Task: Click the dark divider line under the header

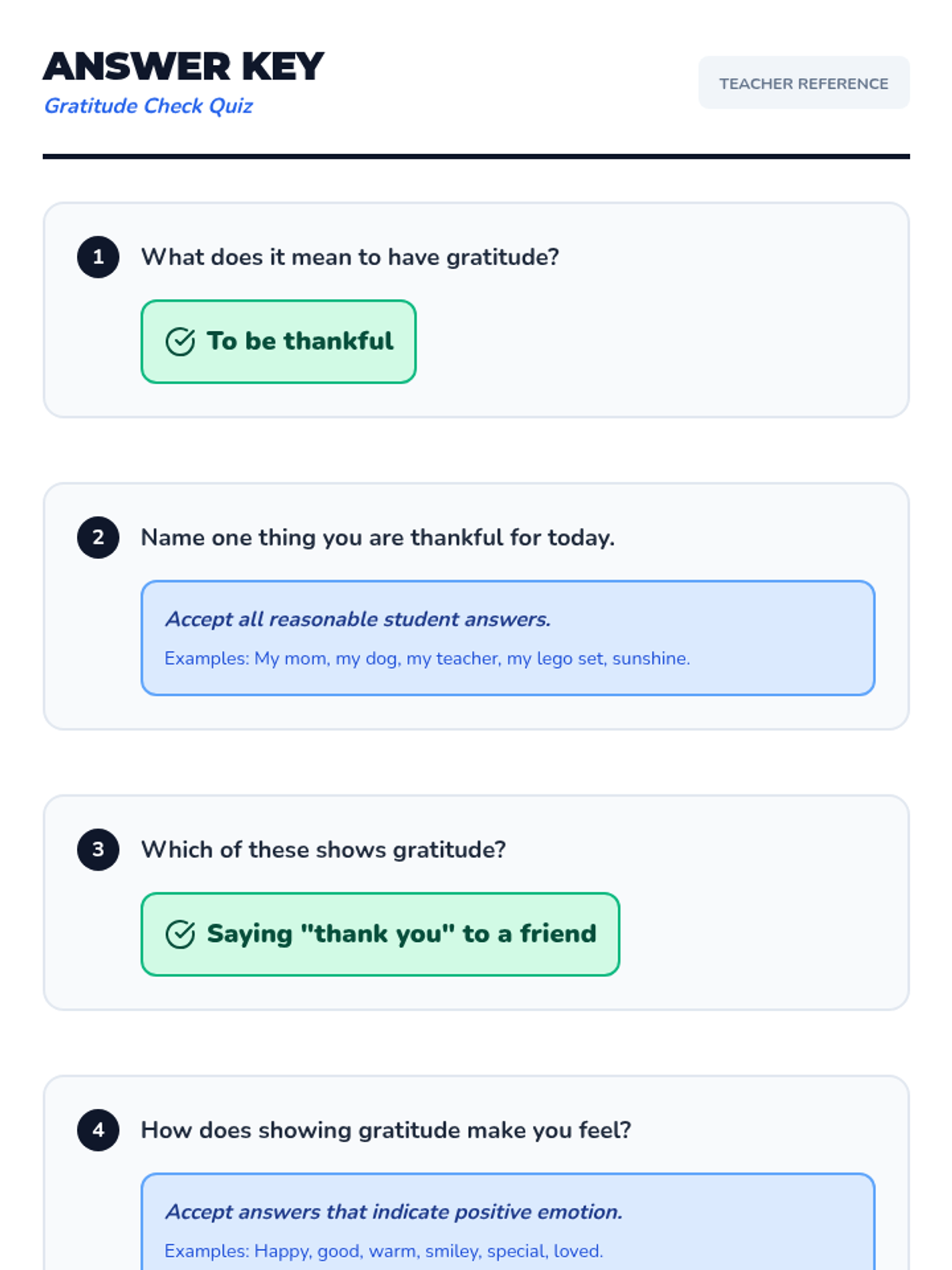Action: point(476,156)
